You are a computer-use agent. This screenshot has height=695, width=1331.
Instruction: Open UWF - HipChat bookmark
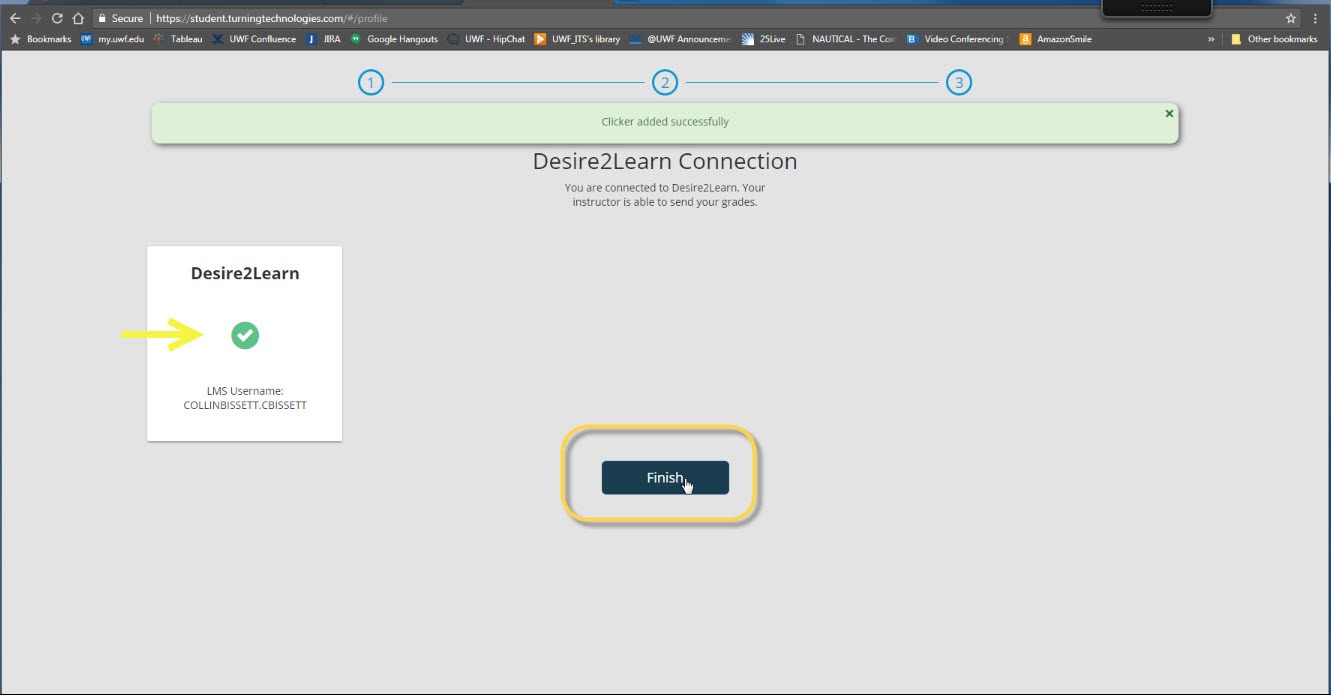click(486, 39)
